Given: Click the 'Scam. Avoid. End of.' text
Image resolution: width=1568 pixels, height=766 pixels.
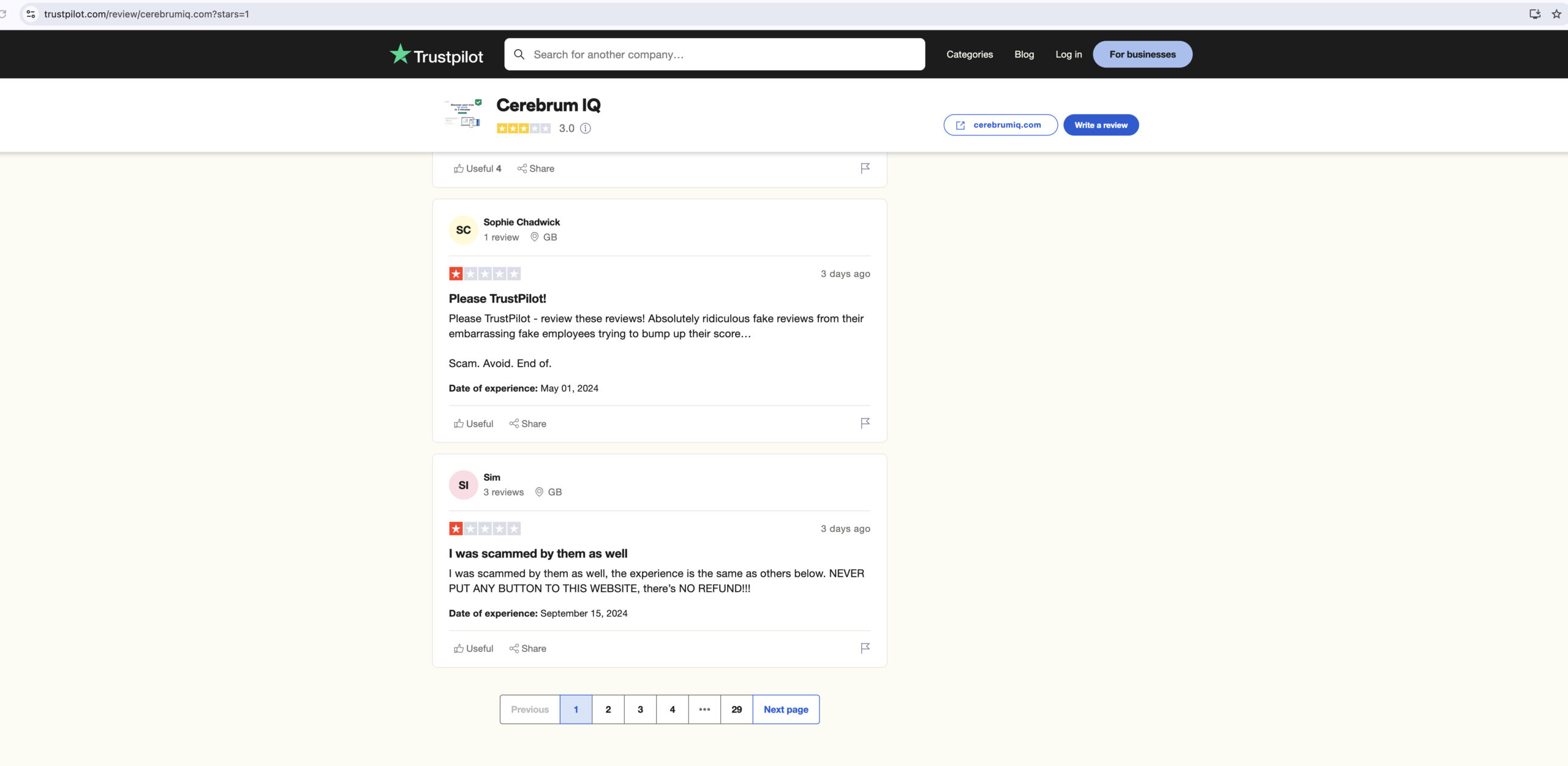Looking at the screenshot, I should 500,363.
